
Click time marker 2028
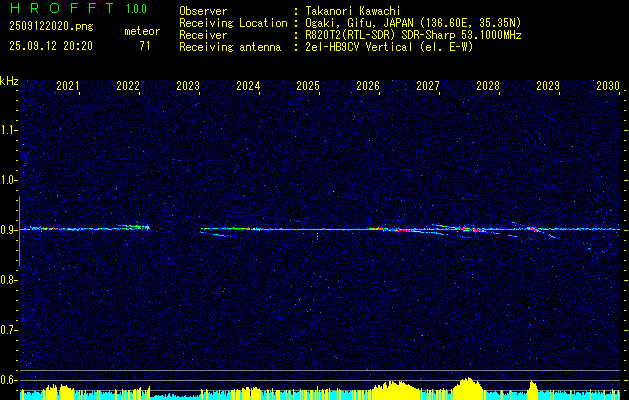488,85
